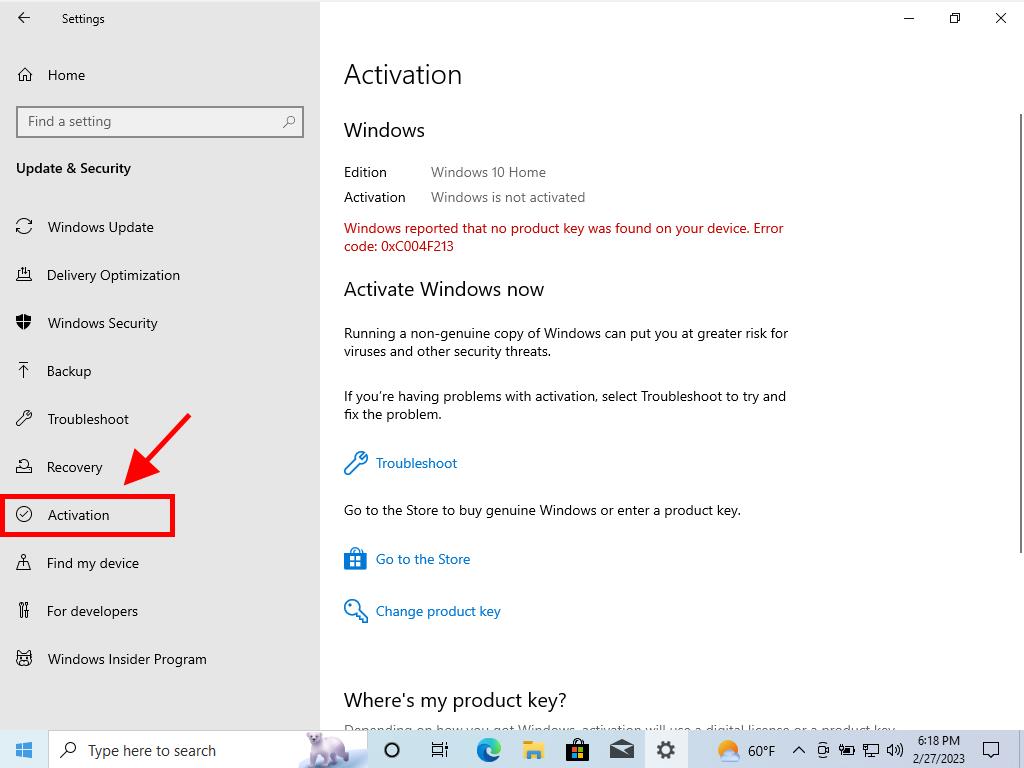Open For developers settings
1024x768 pixels.
pyautogui.click(x=92, y=611)
